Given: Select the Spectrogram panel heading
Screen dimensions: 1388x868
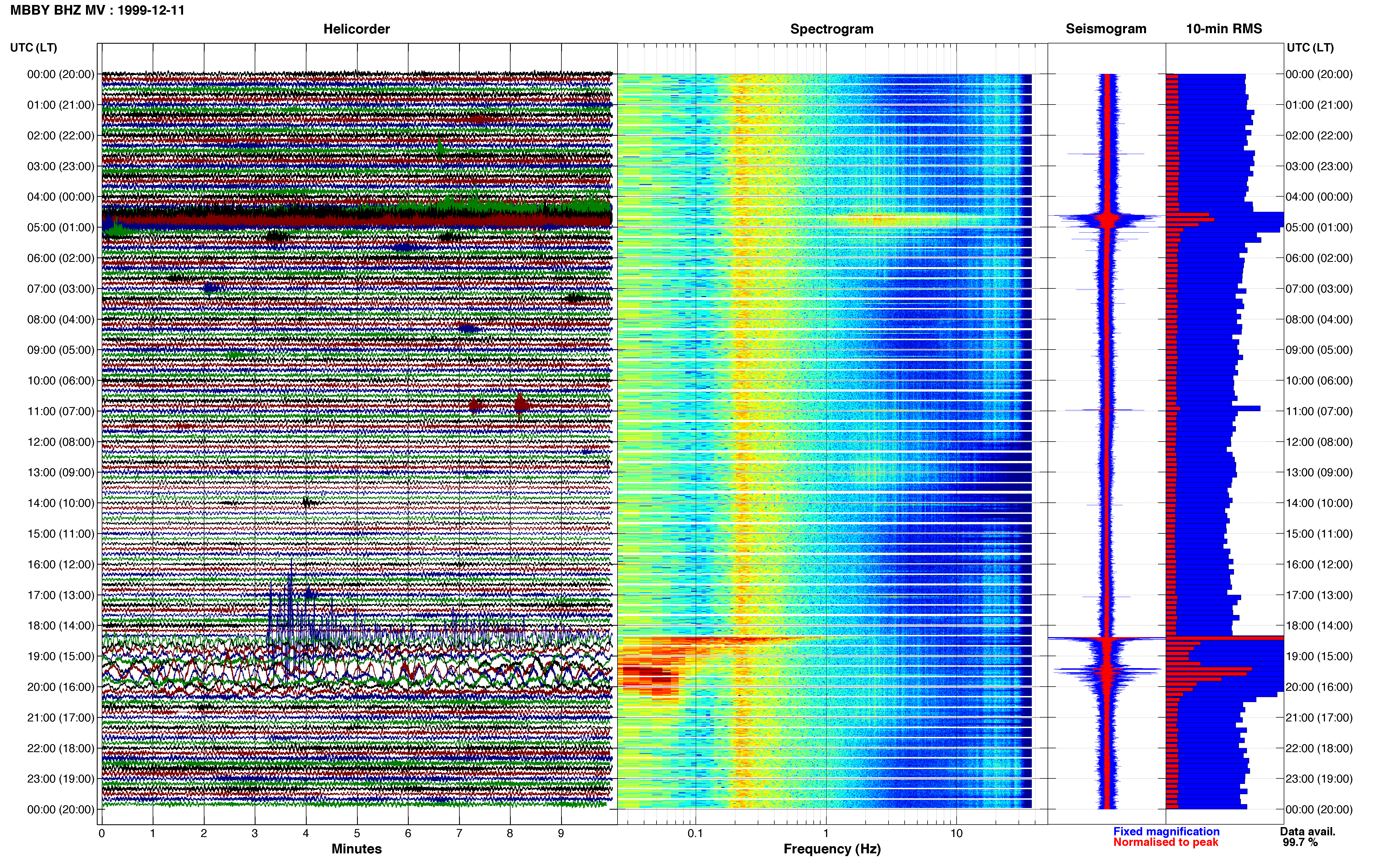Looking at the screenshot, I should 832,29.
